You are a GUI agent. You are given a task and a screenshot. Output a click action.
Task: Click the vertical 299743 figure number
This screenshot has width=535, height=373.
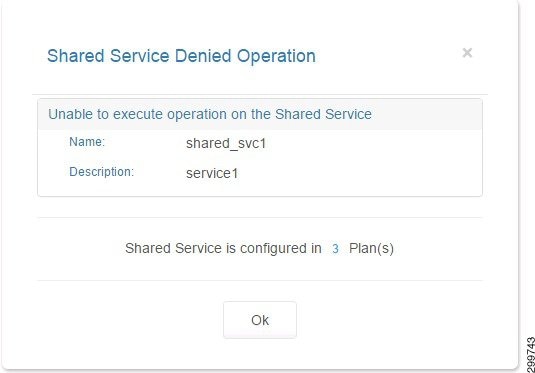530,355
